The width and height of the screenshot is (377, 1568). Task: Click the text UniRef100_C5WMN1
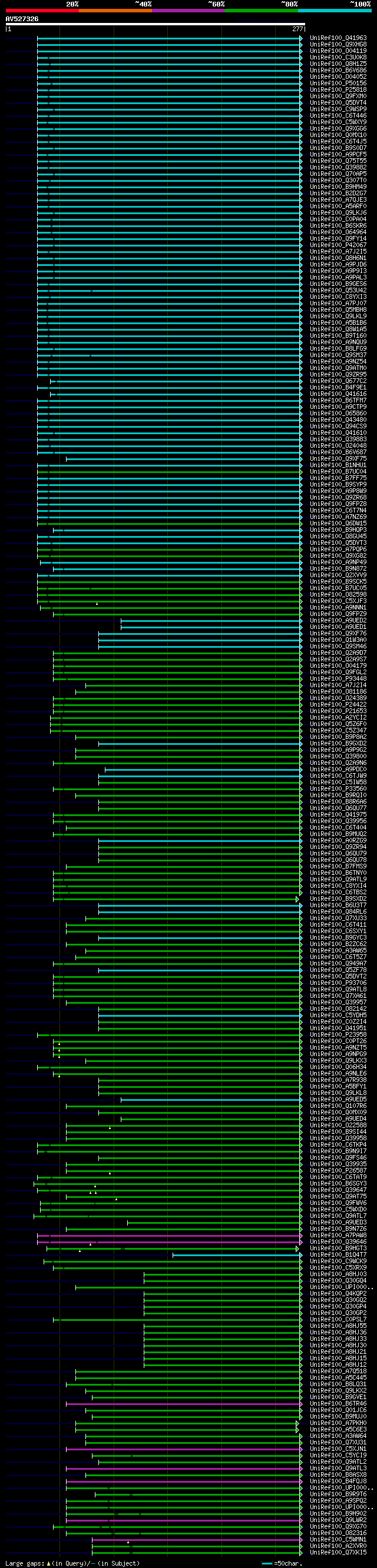point(338,1539)
